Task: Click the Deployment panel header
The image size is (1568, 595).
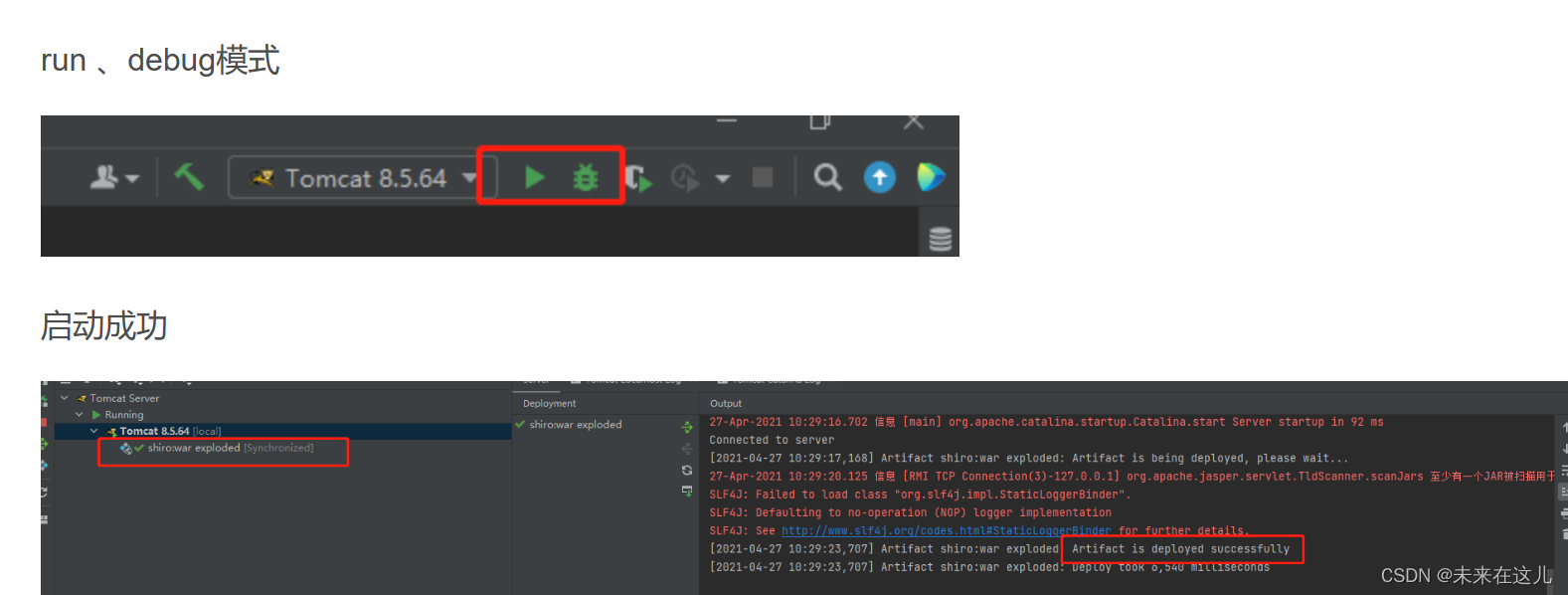Action: [549, 403]
